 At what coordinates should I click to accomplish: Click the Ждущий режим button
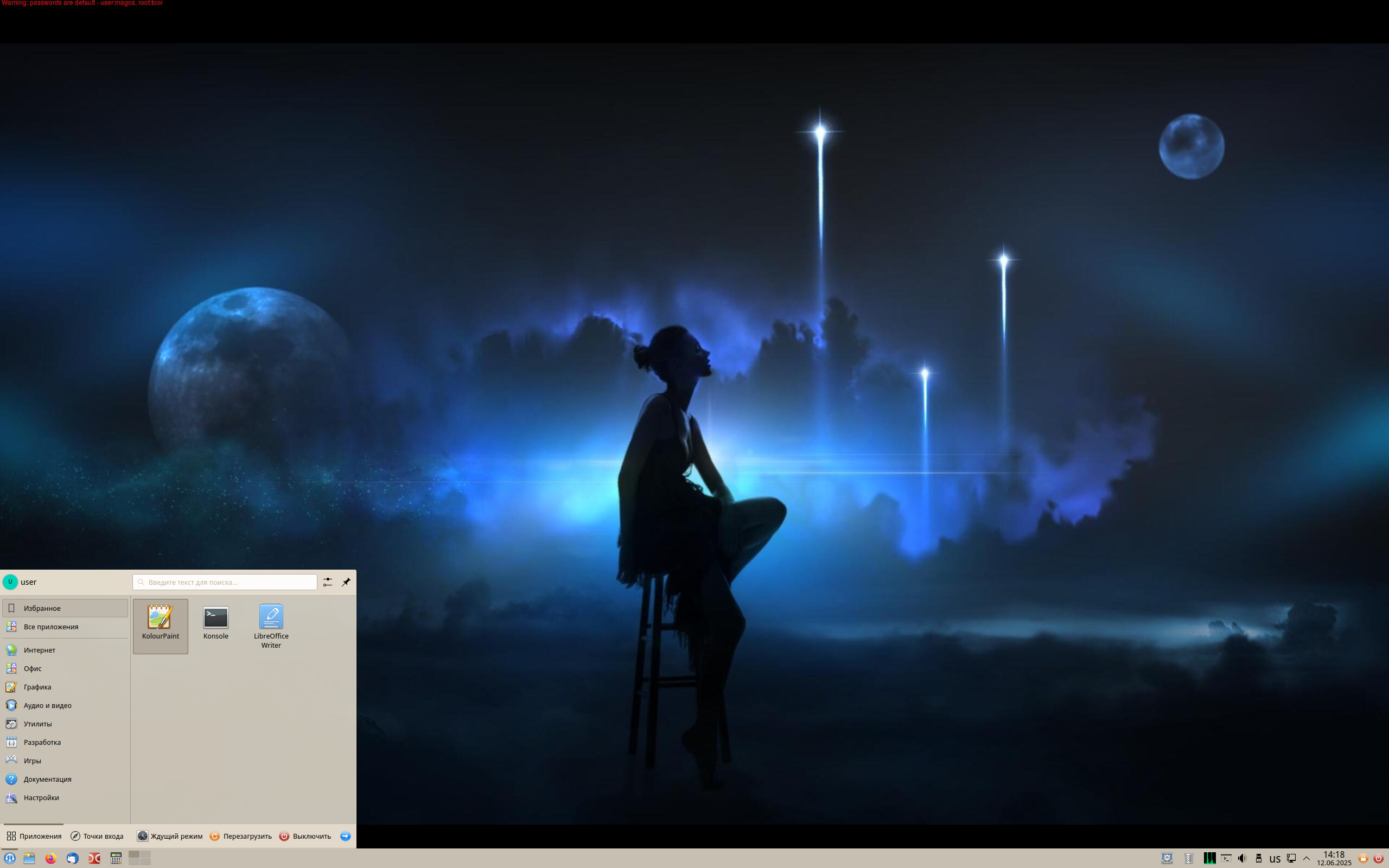[170, 837]
